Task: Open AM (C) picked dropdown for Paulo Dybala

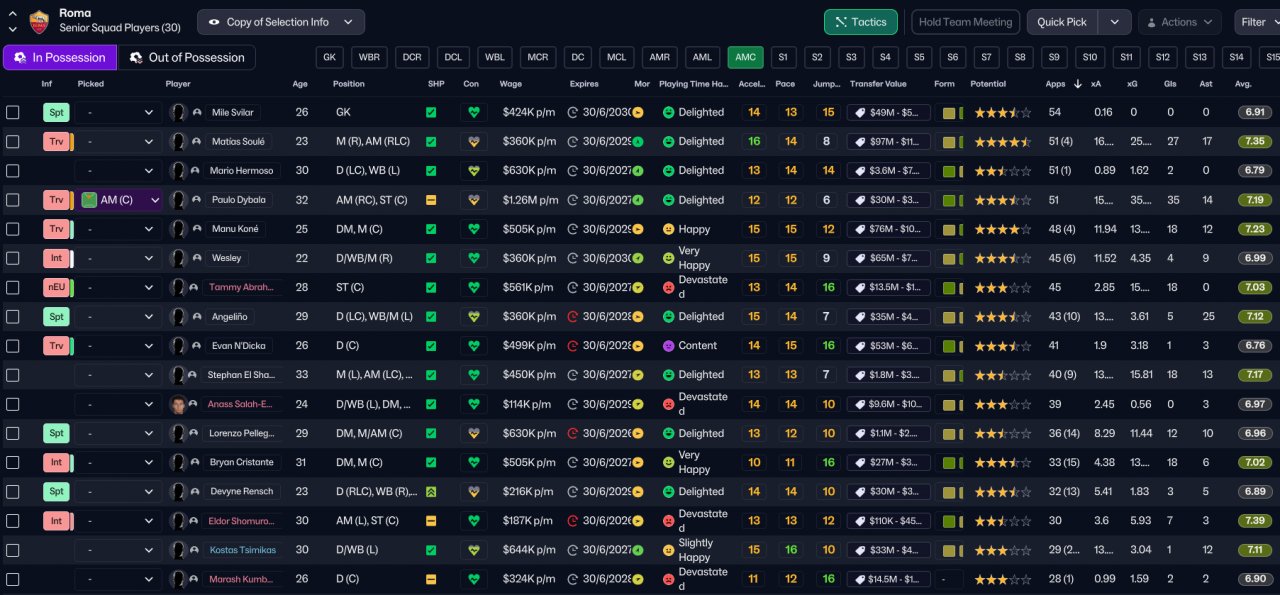Action: [119, 200]
